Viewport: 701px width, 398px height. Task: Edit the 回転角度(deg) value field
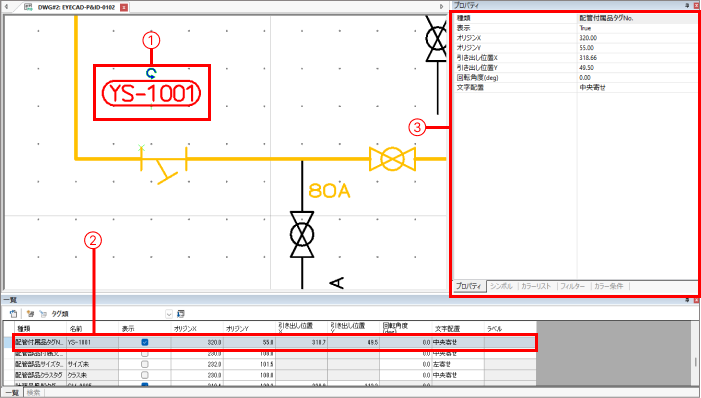coord(638,77)
